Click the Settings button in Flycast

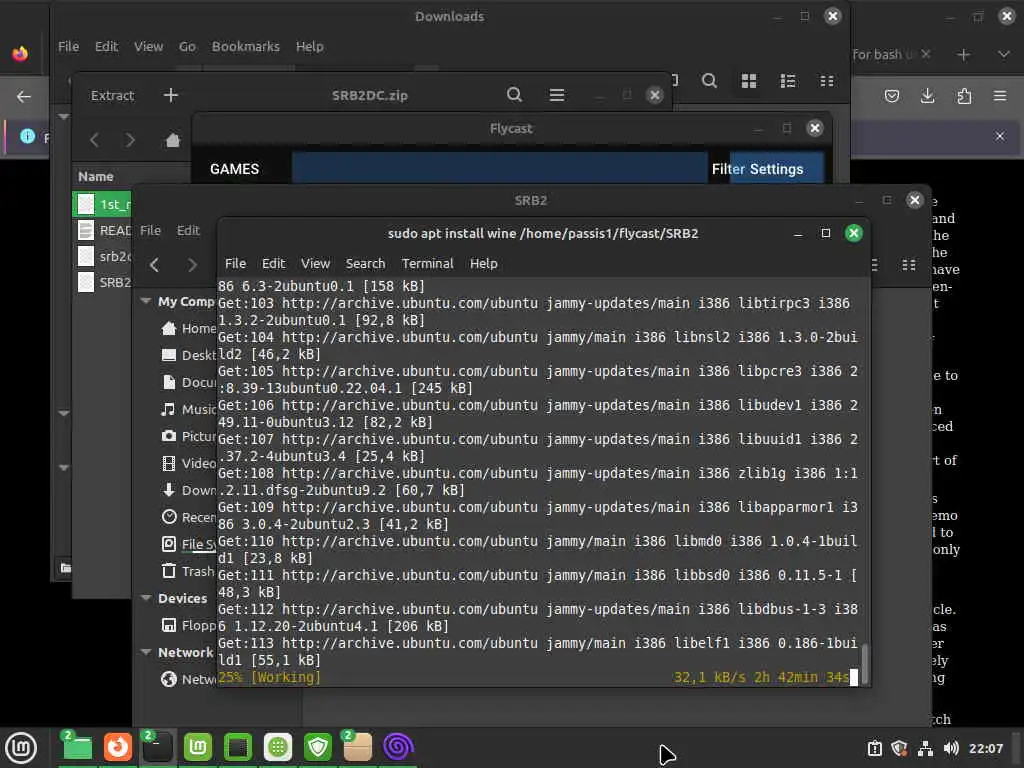pyautogui.click(x=776, y=168)
